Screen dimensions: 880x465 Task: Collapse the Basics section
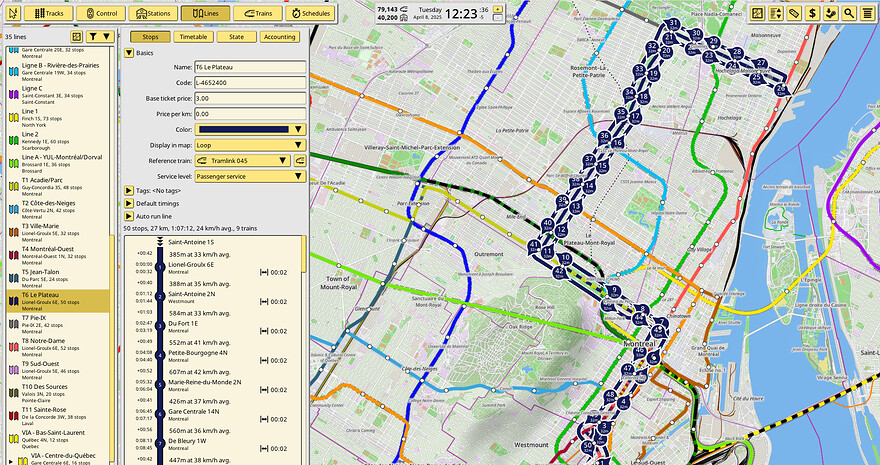129,53
